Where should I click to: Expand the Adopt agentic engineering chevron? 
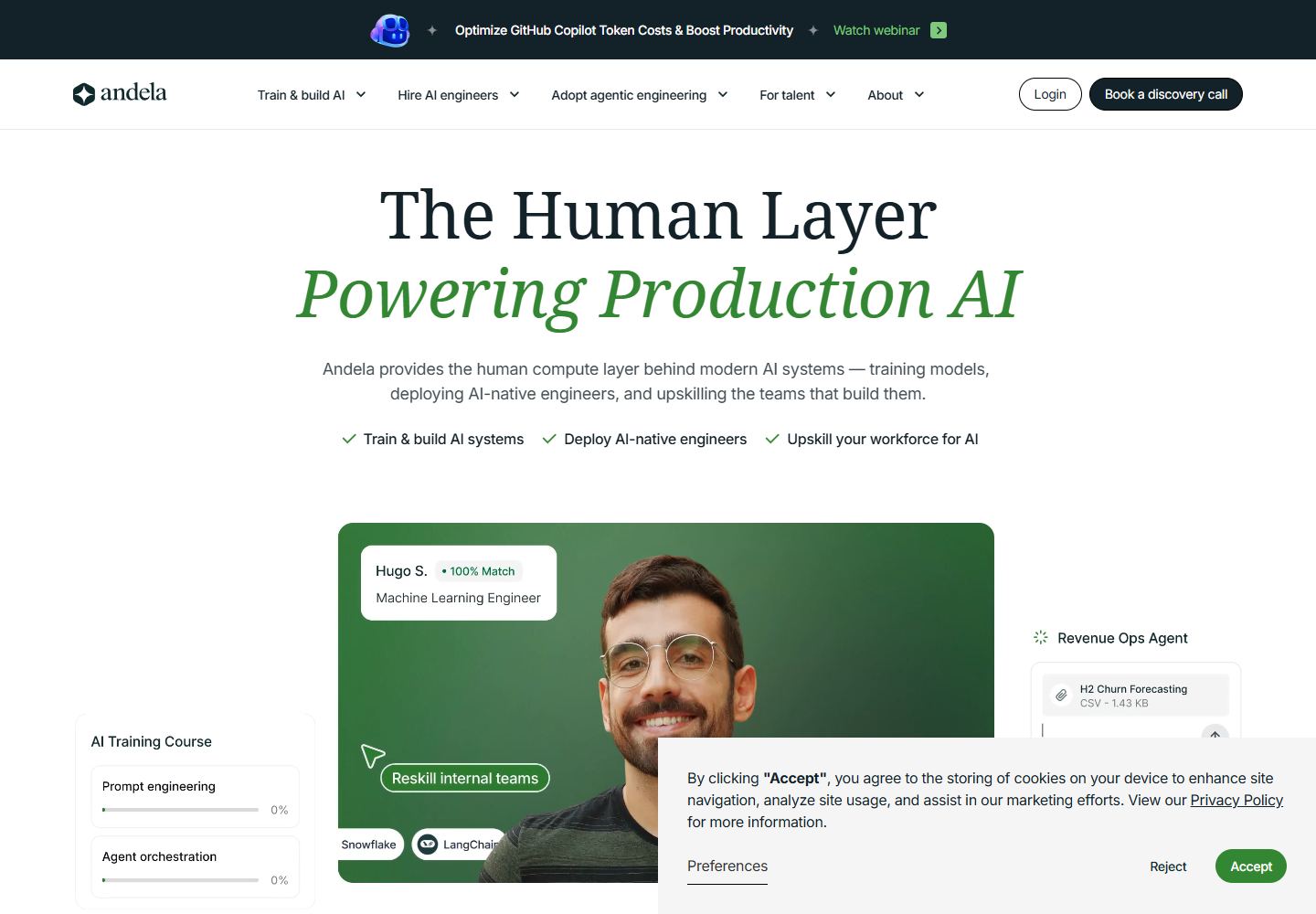723,94
